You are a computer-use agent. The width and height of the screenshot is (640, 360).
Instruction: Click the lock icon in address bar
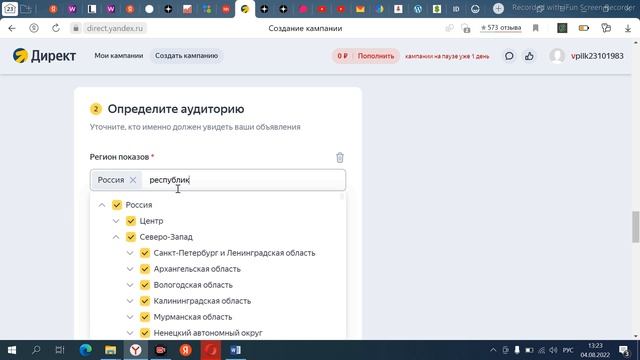click(x=76, y=28)
